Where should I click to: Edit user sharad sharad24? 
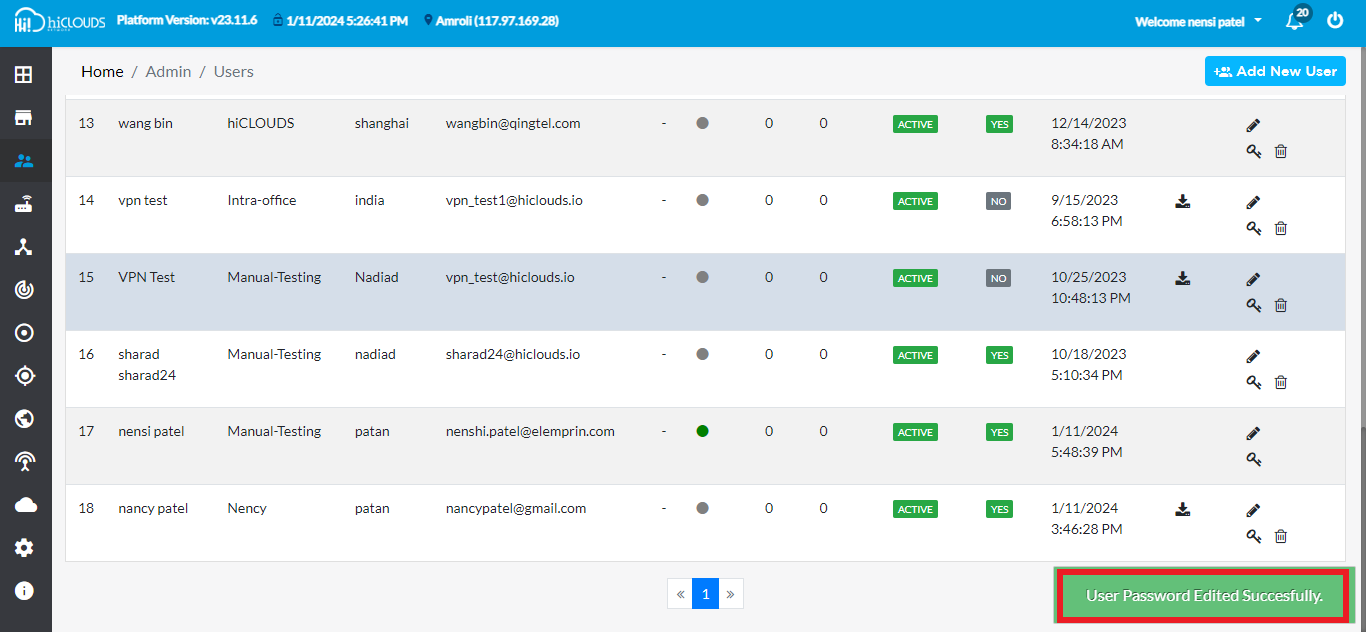pyautogui.click(x=1253, y=356)
